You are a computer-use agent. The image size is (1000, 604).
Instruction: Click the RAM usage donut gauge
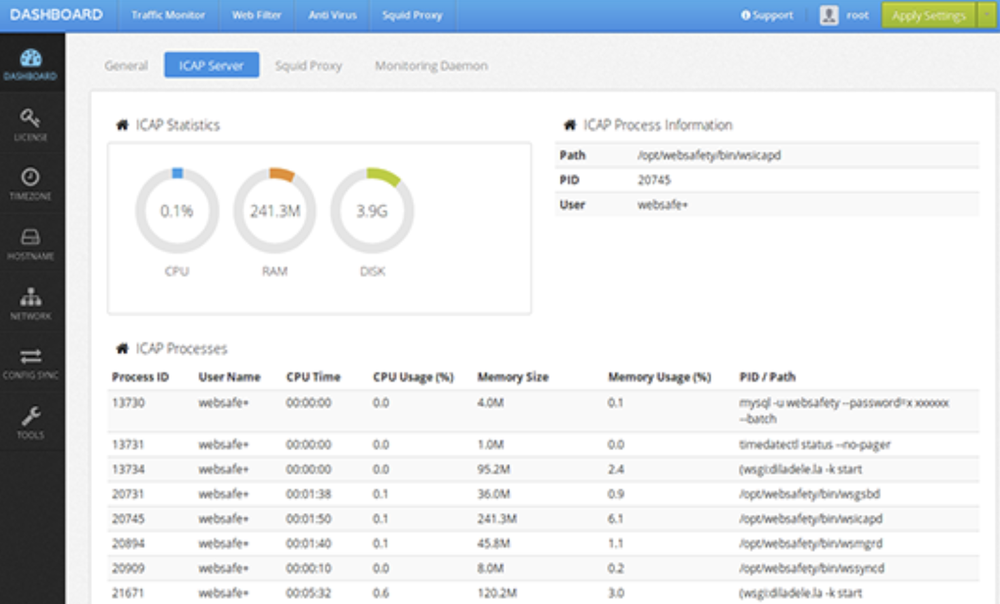click(x=274, y=211)
